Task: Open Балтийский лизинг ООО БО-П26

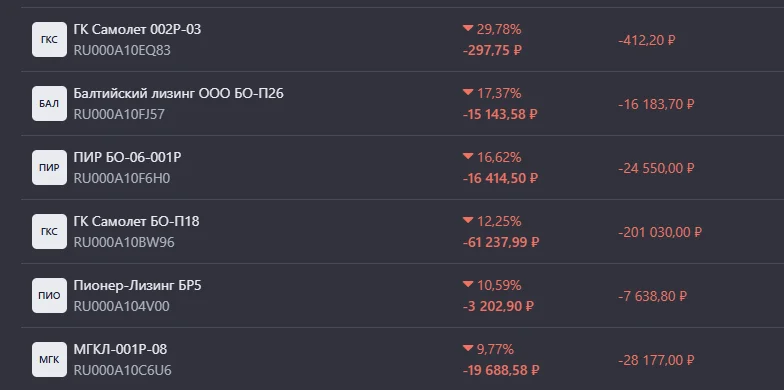Action: coord(178,94)
